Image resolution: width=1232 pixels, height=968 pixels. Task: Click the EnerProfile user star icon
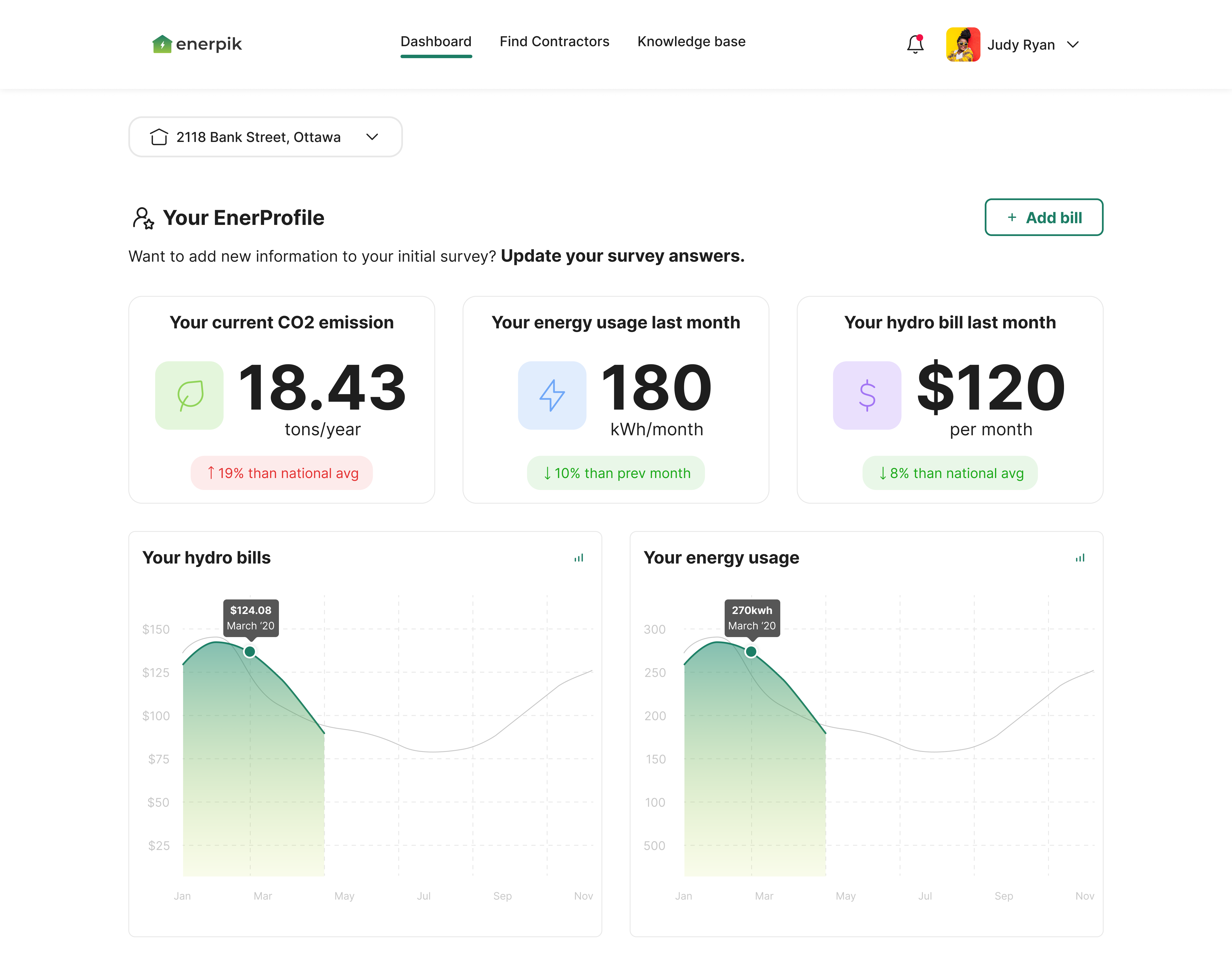point(143,218)
